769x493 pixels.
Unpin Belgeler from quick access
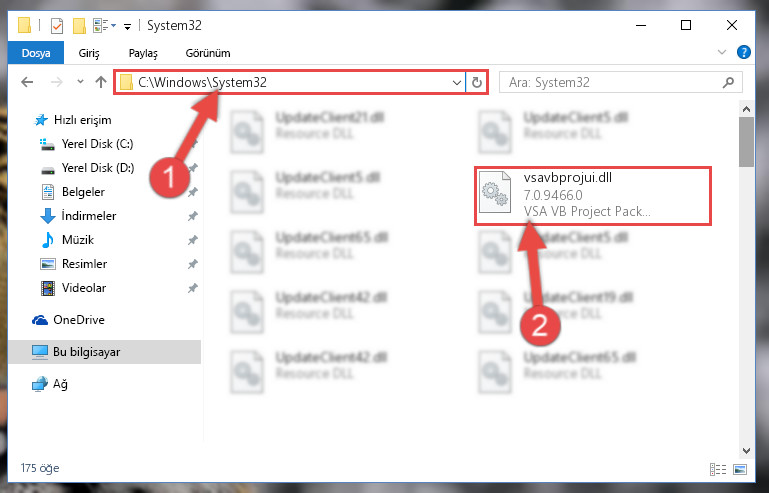[x=193, y=192]
